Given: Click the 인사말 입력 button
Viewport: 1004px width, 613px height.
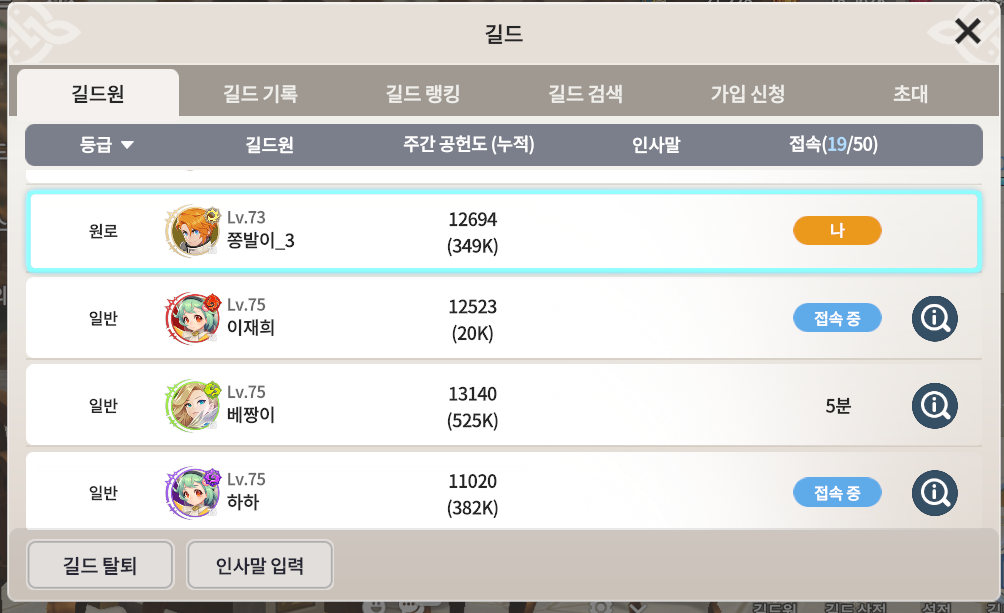Looking at the screenshot, I should [x=260, y=566].
